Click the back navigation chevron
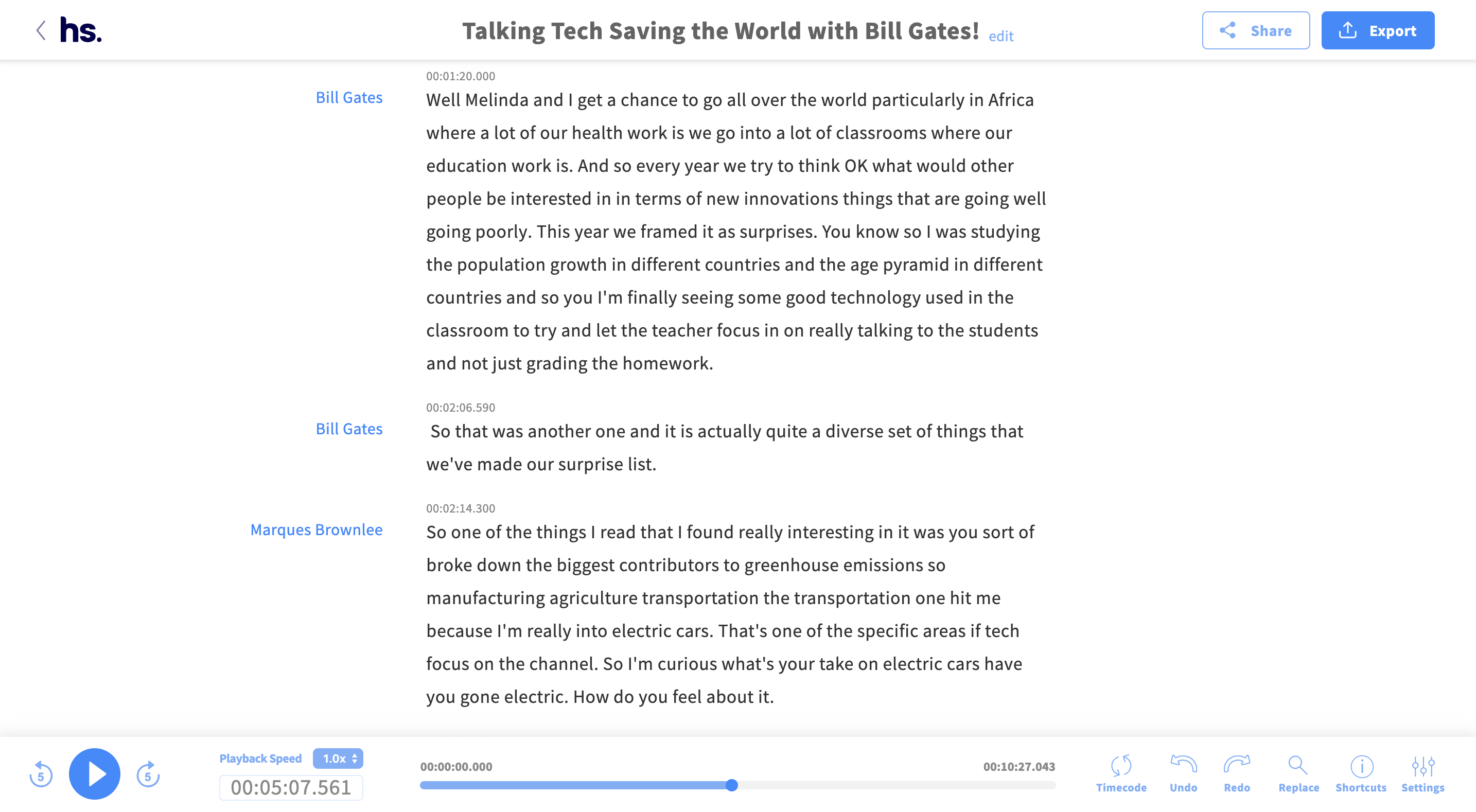Viewport: 1476px width, 812px height. tap(40, 29)
